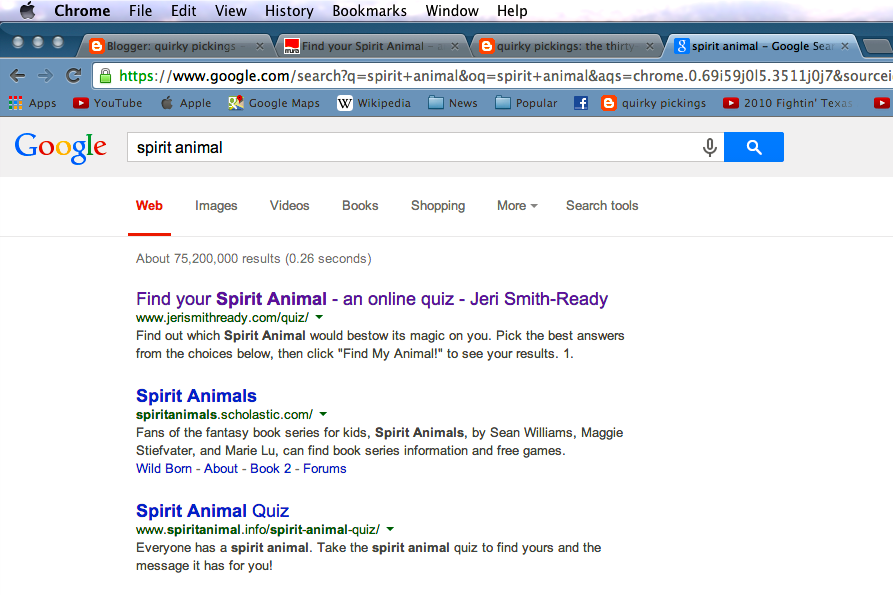
Task: Expand dropdown arrow next to spiritanimal.info URL
Action: [x=390, y=529]
